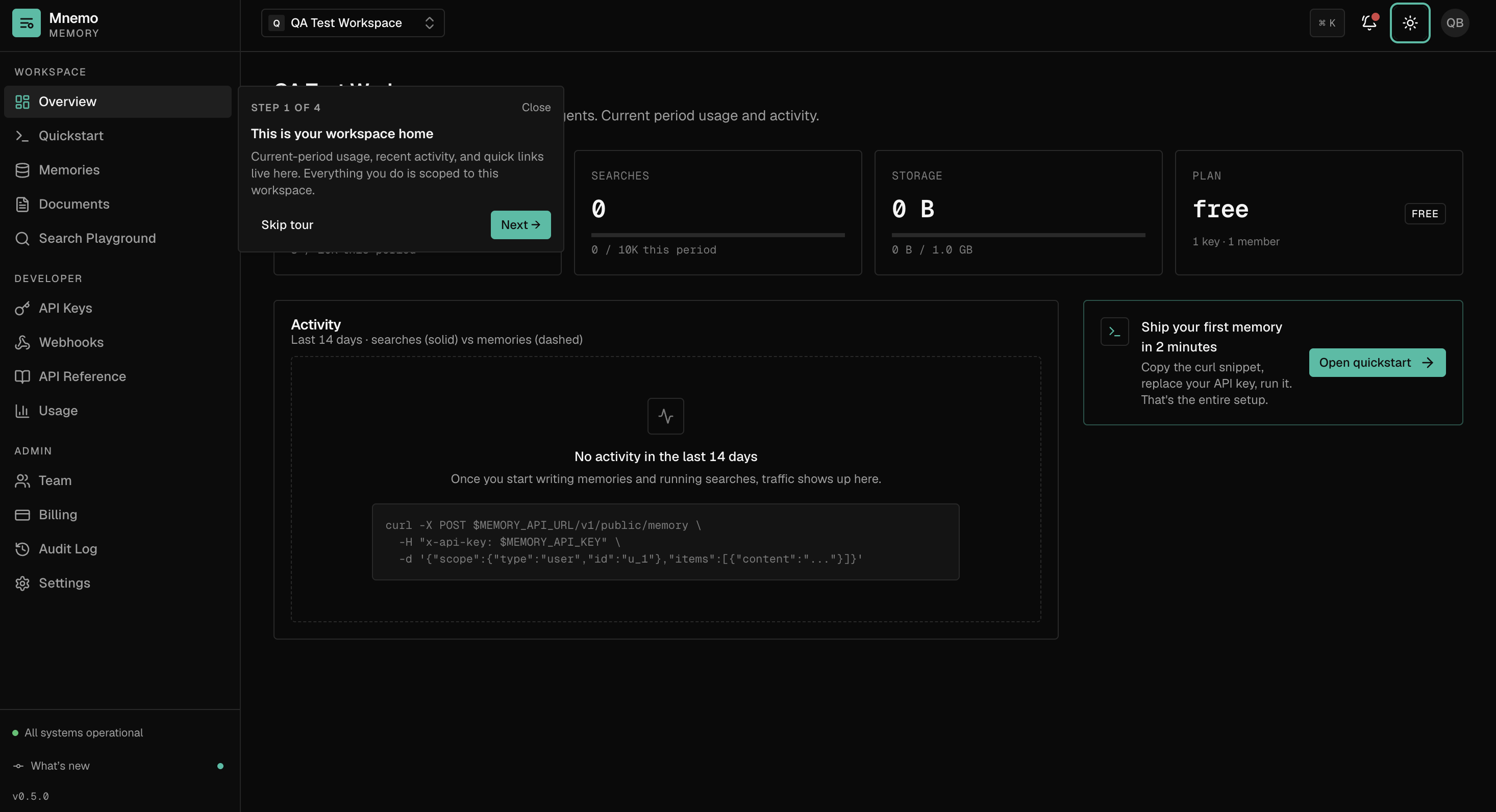Click the workspace switcher chevrons
The image size is (1496, 812).
coord(430,23)
